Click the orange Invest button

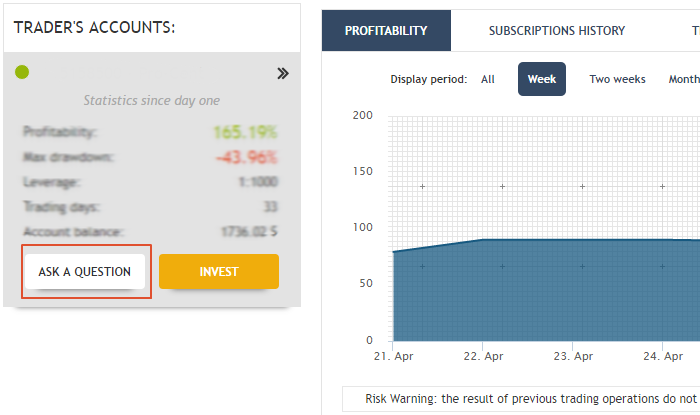pyautogui.click(x=219, y=271)
